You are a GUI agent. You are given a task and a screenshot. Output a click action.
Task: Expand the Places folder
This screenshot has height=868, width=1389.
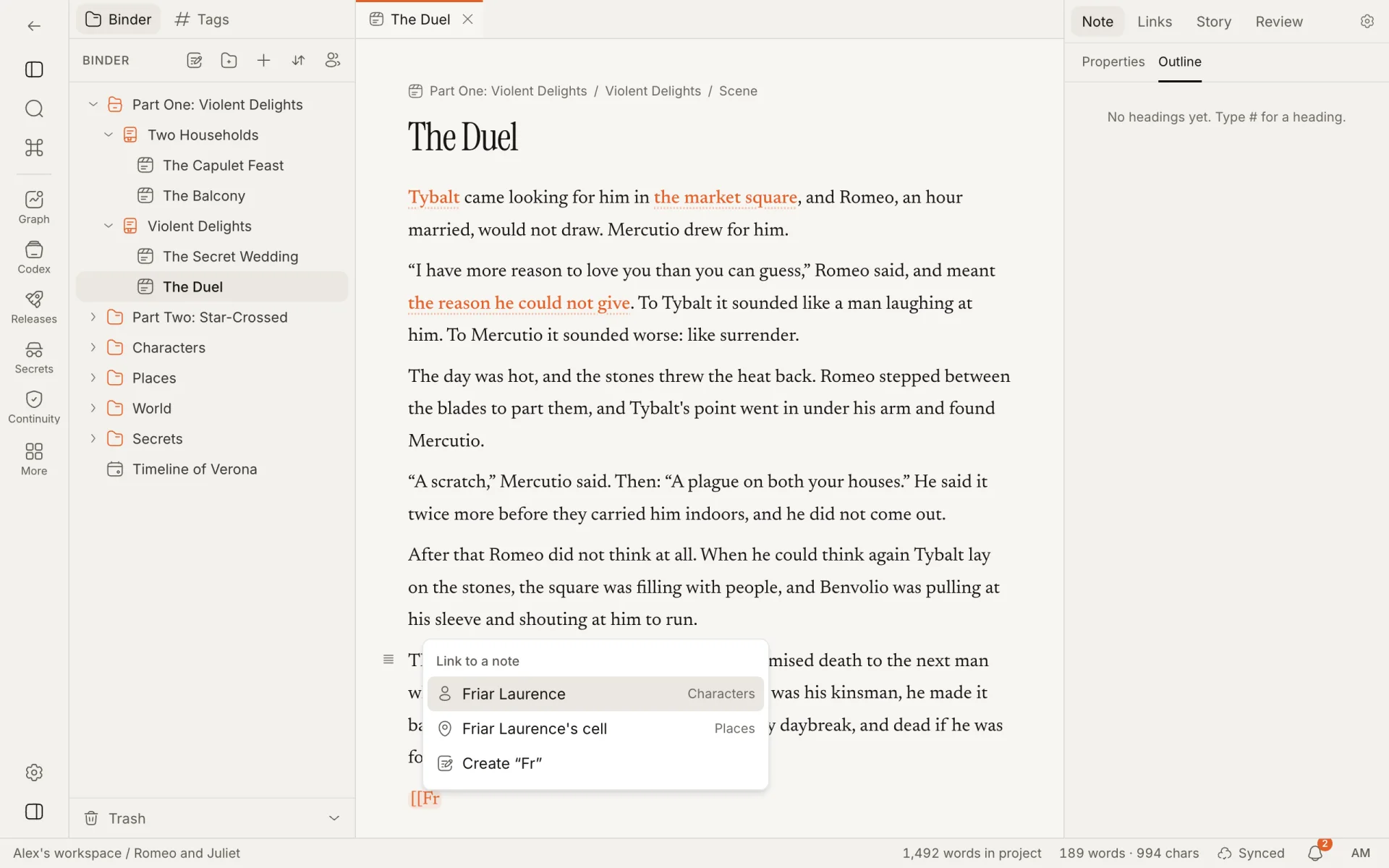point(93,378)
